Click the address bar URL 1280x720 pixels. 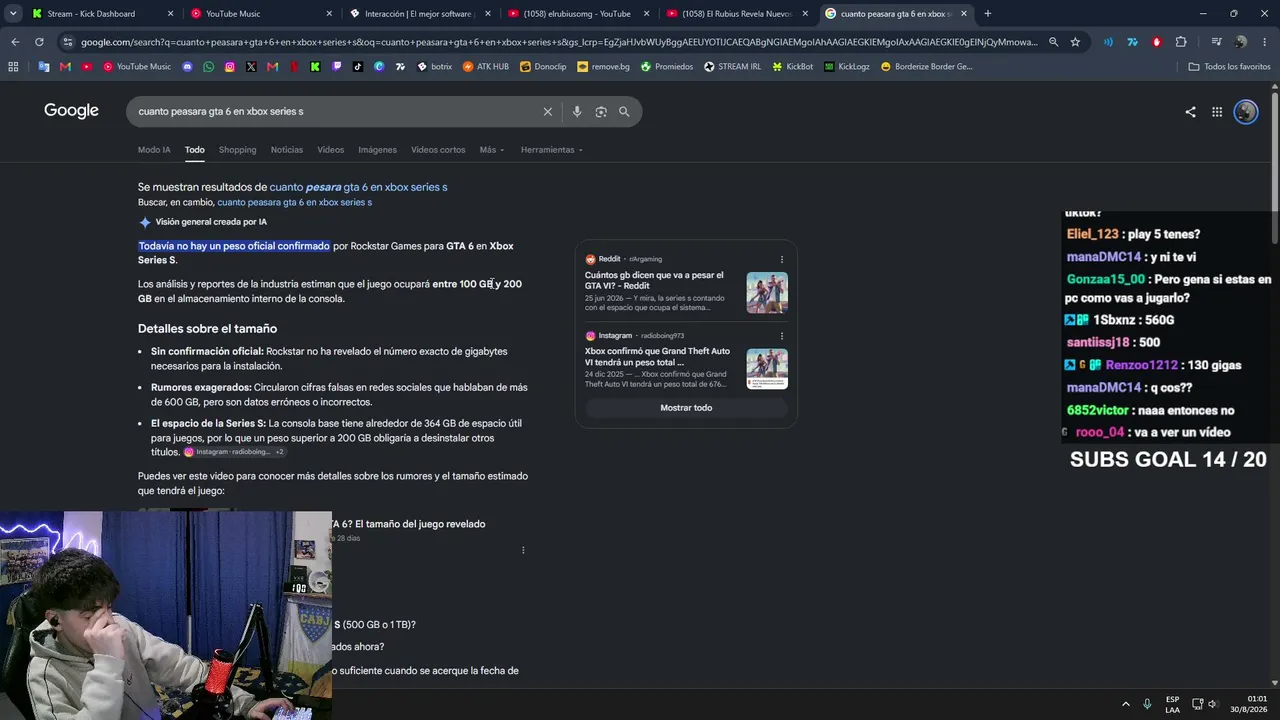pyautogui.click(x=559, y=42)
